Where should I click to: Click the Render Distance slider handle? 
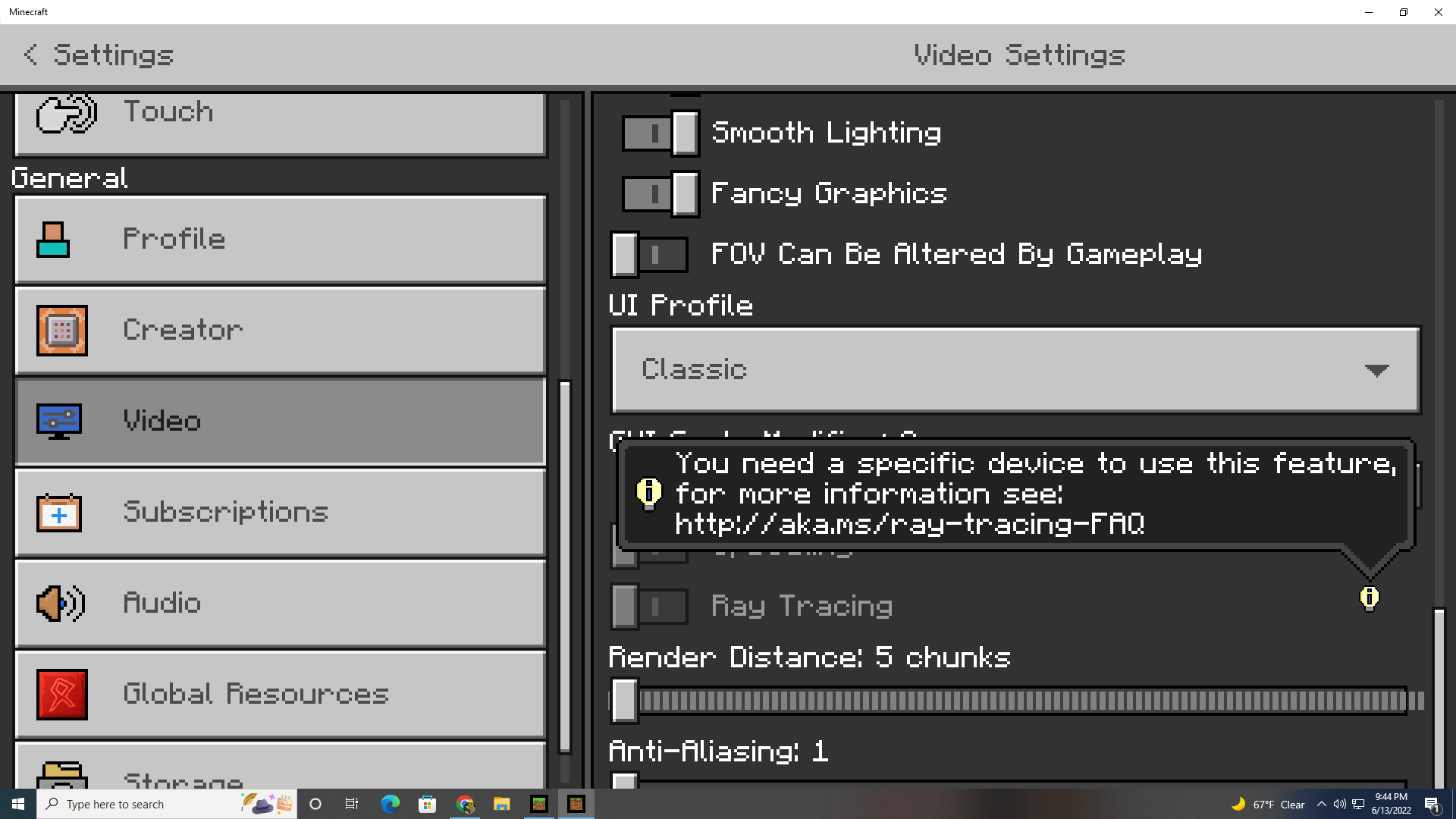625,700
